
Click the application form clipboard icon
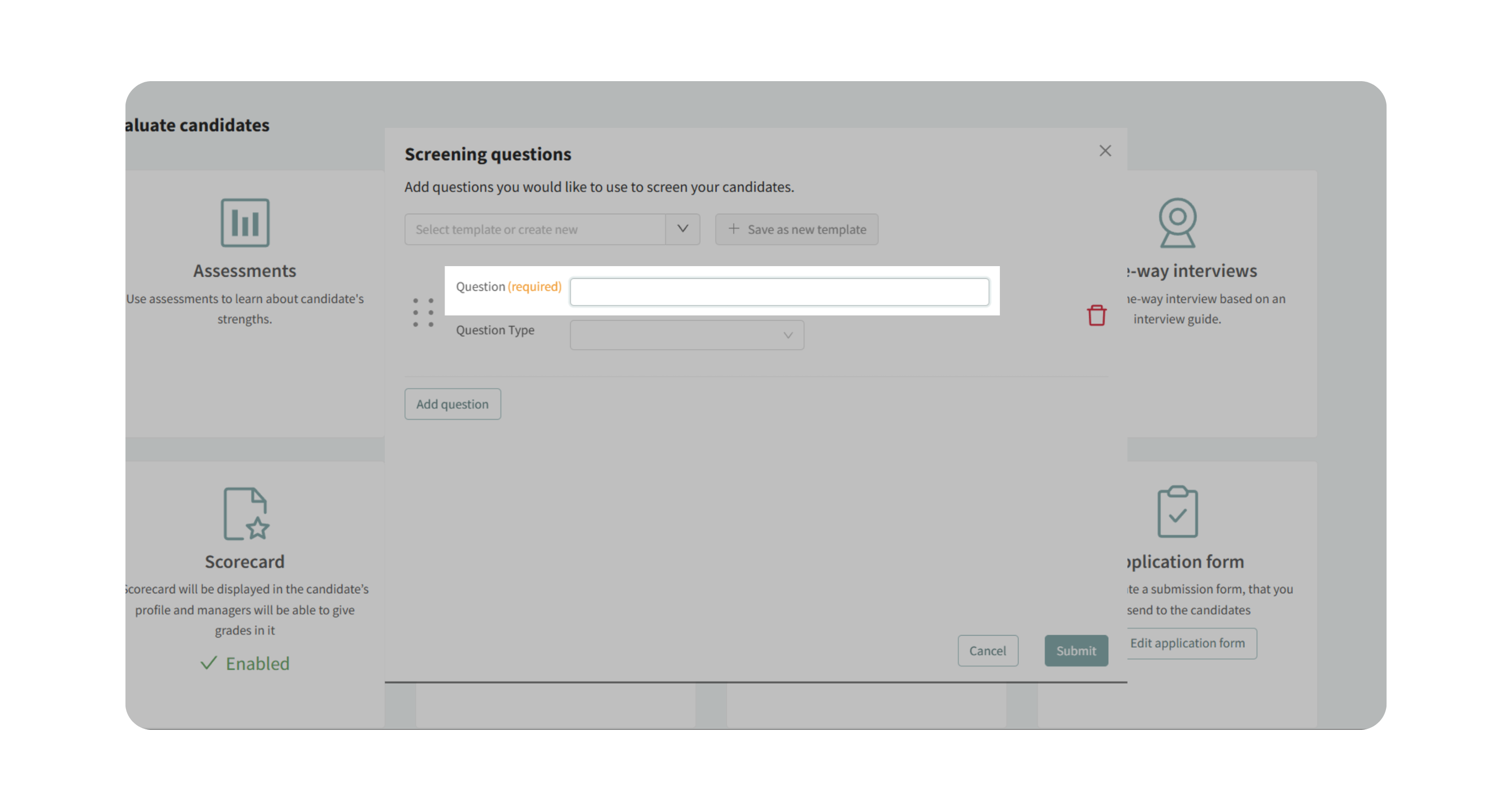pyautogui.click(x=1177, y=511)
